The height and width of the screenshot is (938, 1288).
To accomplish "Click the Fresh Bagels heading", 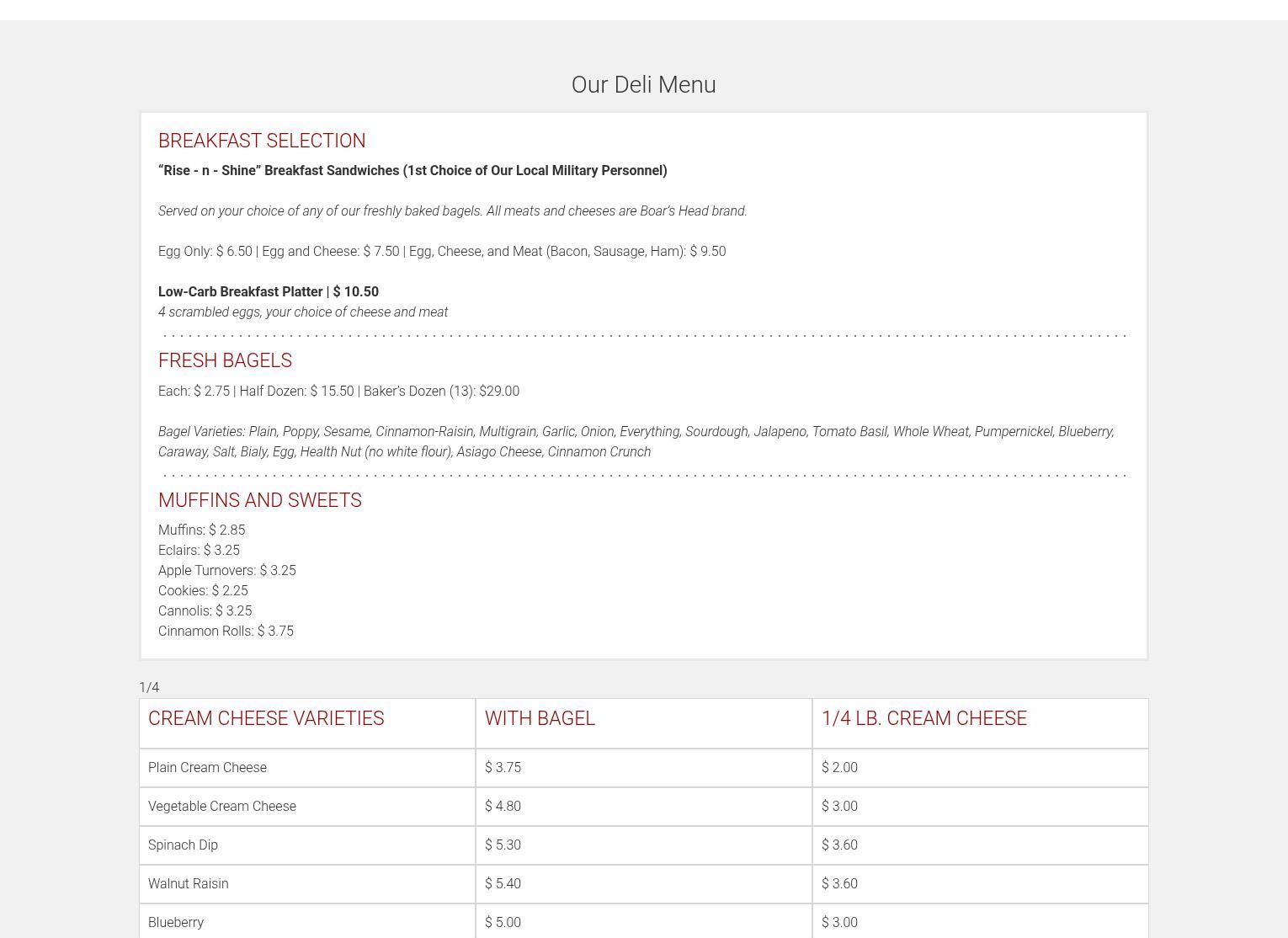I will [x=225, y=360].
